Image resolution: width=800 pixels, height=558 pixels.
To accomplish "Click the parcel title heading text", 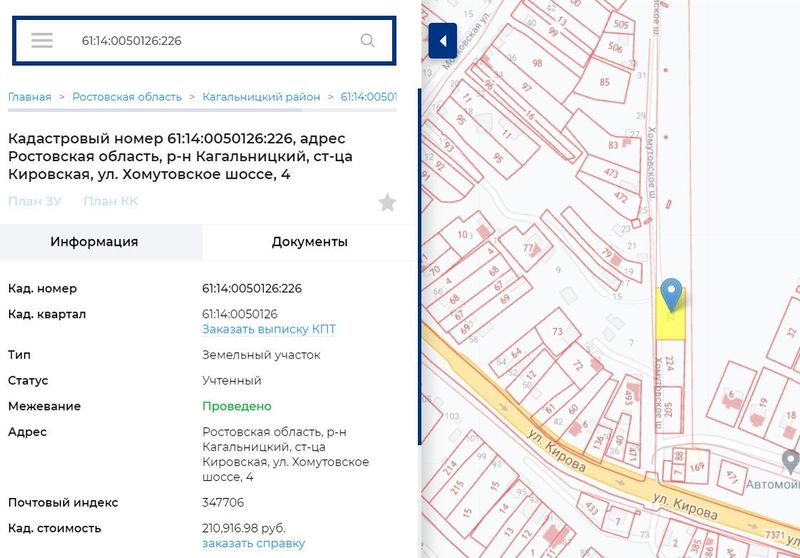I will [180, 156].
